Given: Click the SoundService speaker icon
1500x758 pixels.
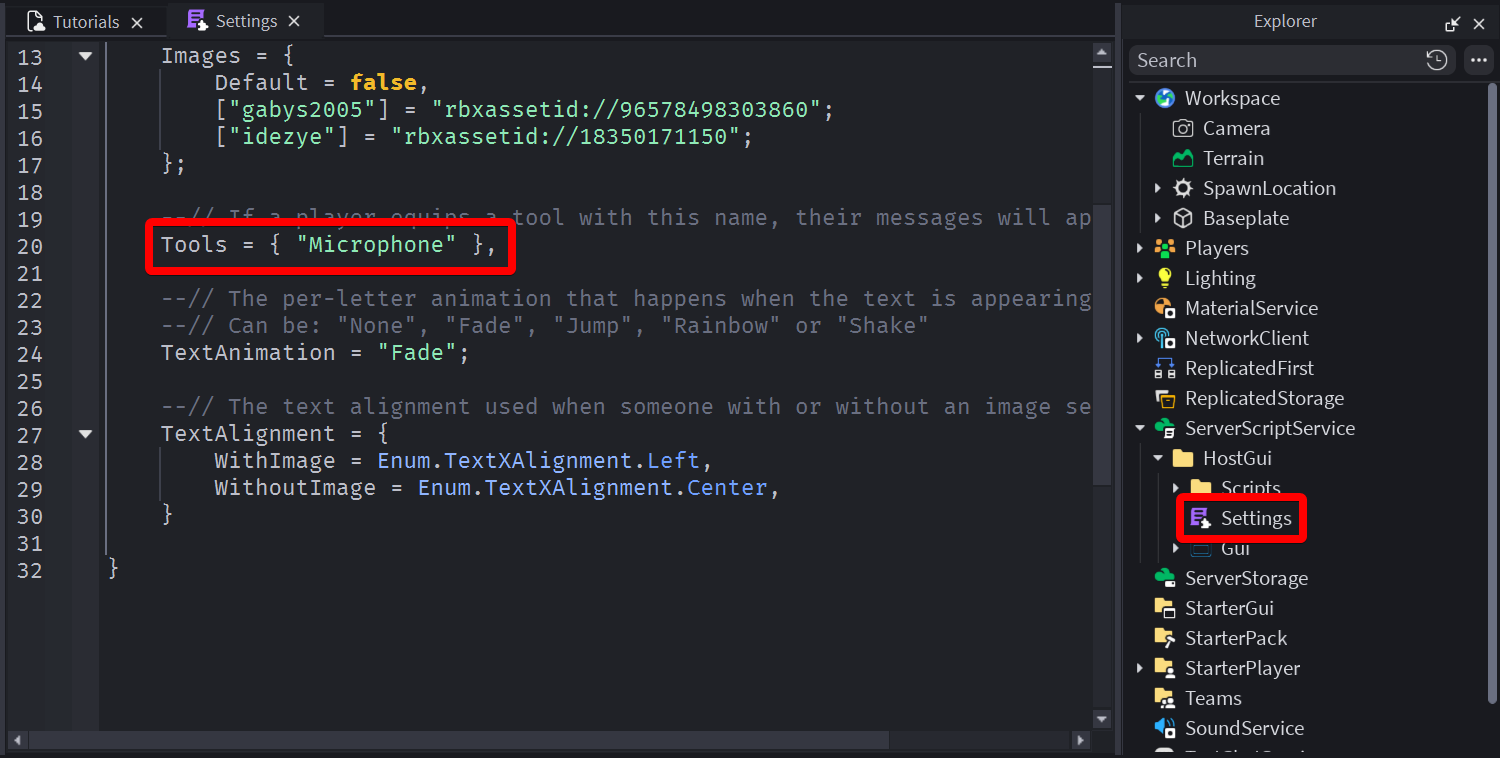Looking at the screenshot, I should (x=1164, y=728).
